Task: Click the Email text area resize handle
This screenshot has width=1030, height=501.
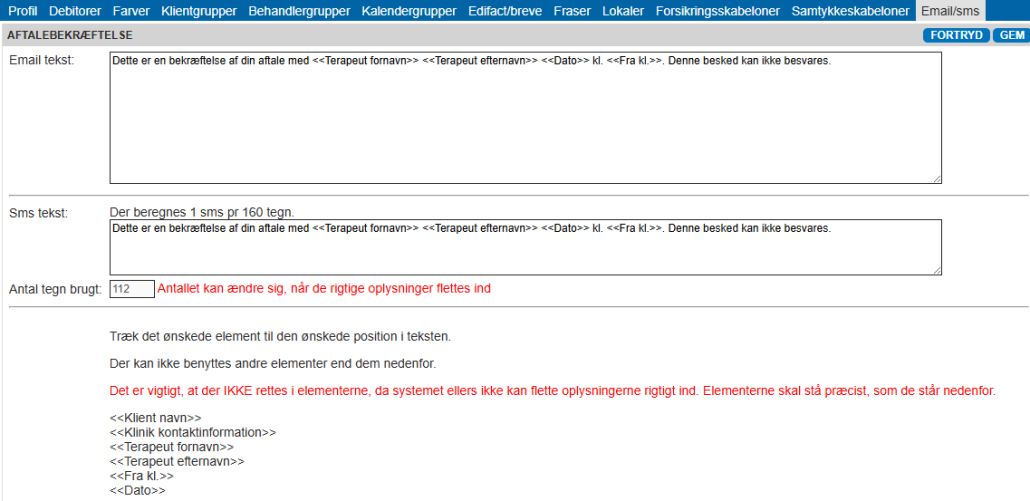Action: (x=936, y=179)
